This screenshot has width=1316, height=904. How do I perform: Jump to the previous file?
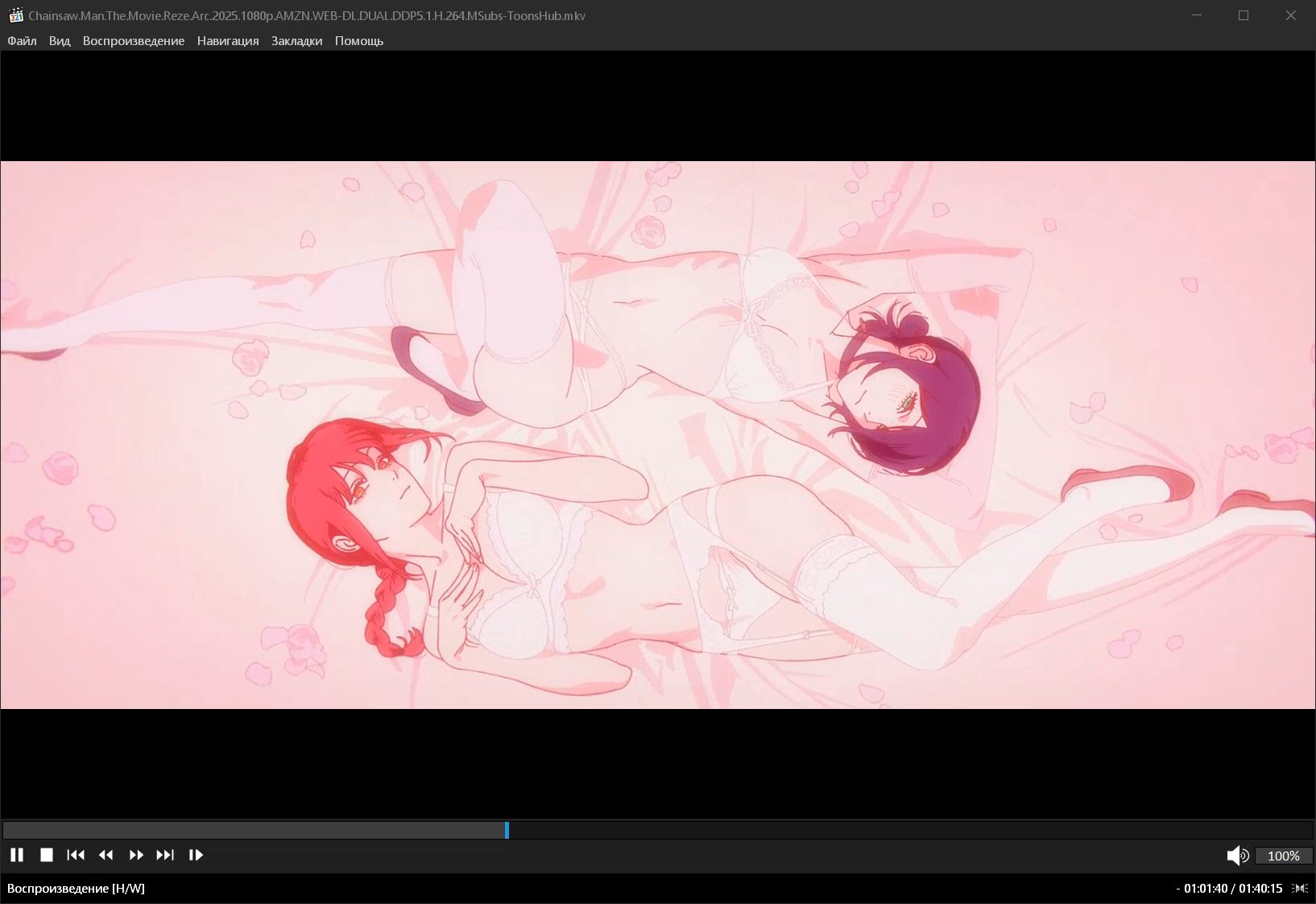click(76, 855)
